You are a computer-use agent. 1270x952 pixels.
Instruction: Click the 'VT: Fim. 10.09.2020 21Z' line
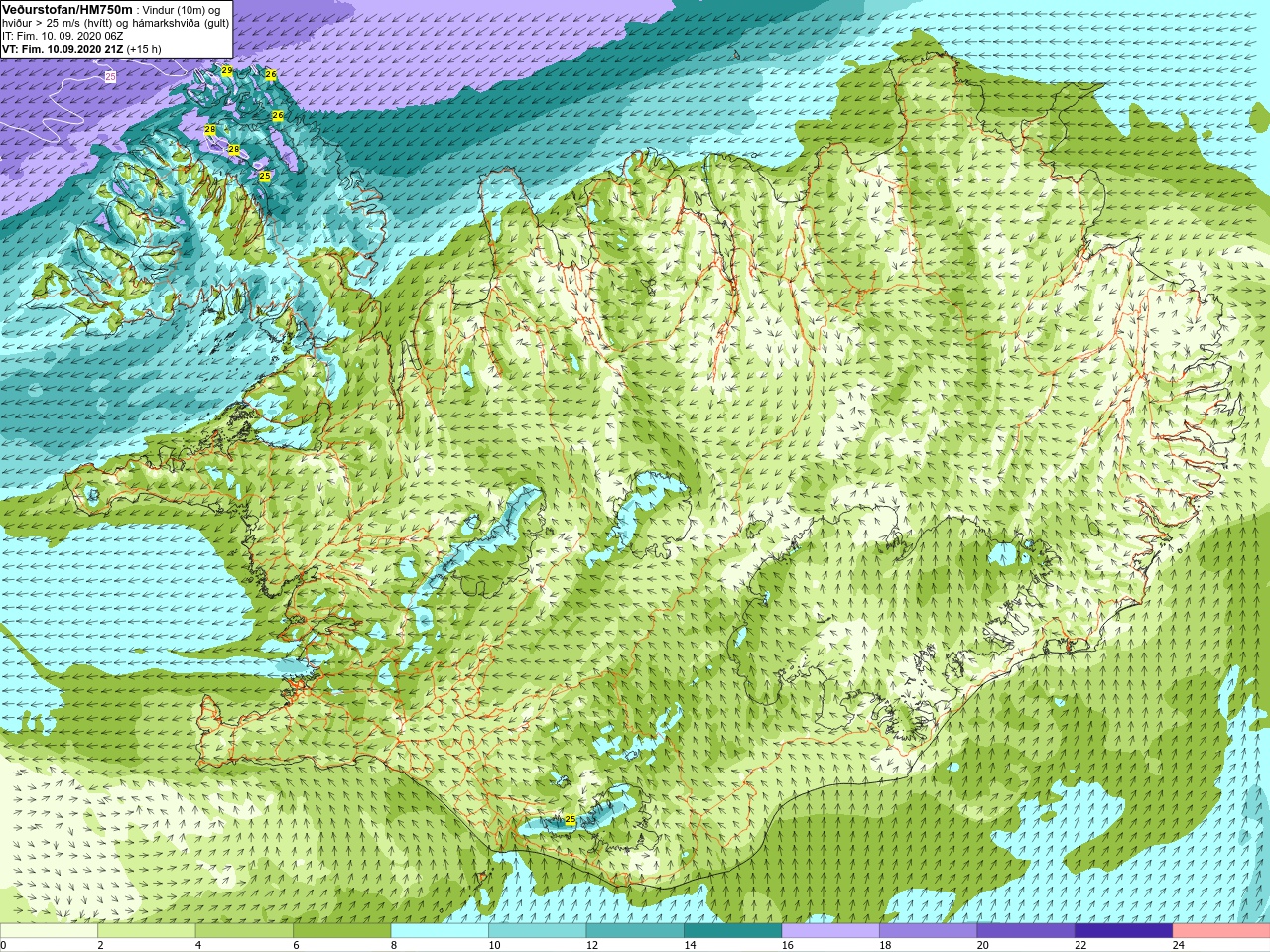[63, 49]
